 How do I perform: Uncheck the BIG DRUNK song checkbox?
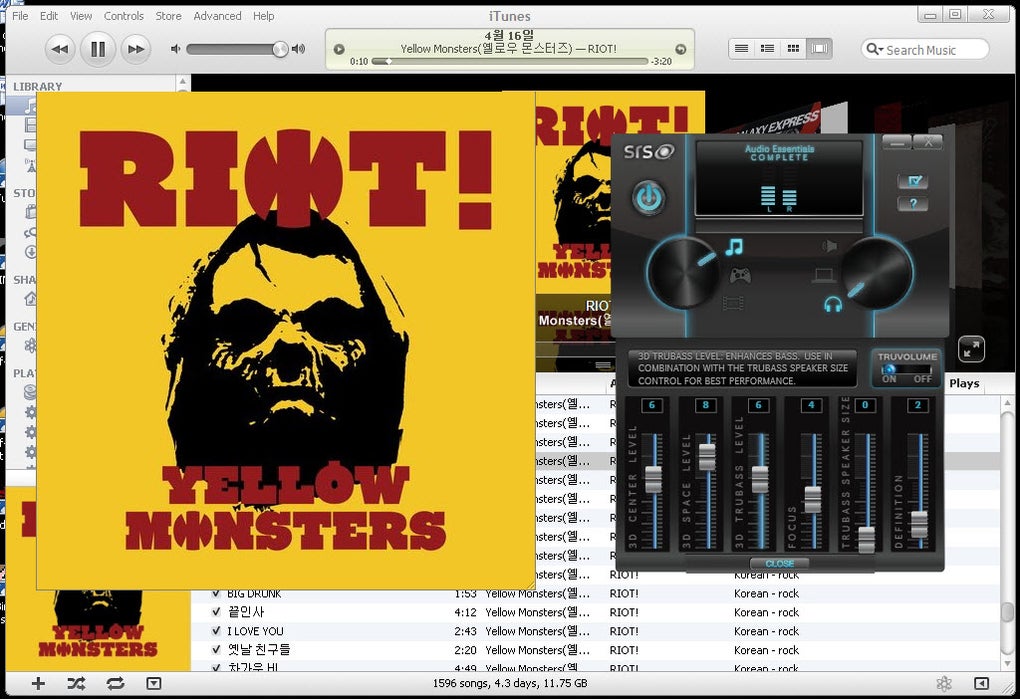(216, 593)
